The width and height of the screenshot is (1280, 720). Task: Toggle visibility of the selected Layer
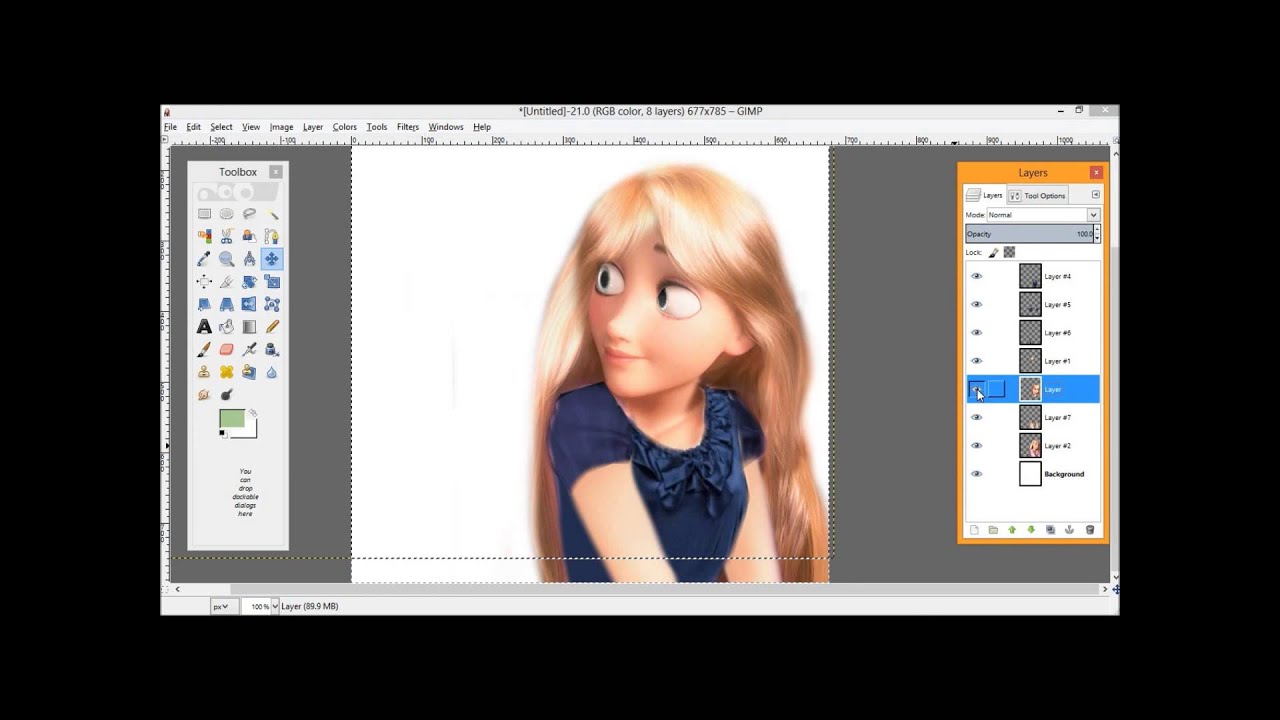pos(977,389)
